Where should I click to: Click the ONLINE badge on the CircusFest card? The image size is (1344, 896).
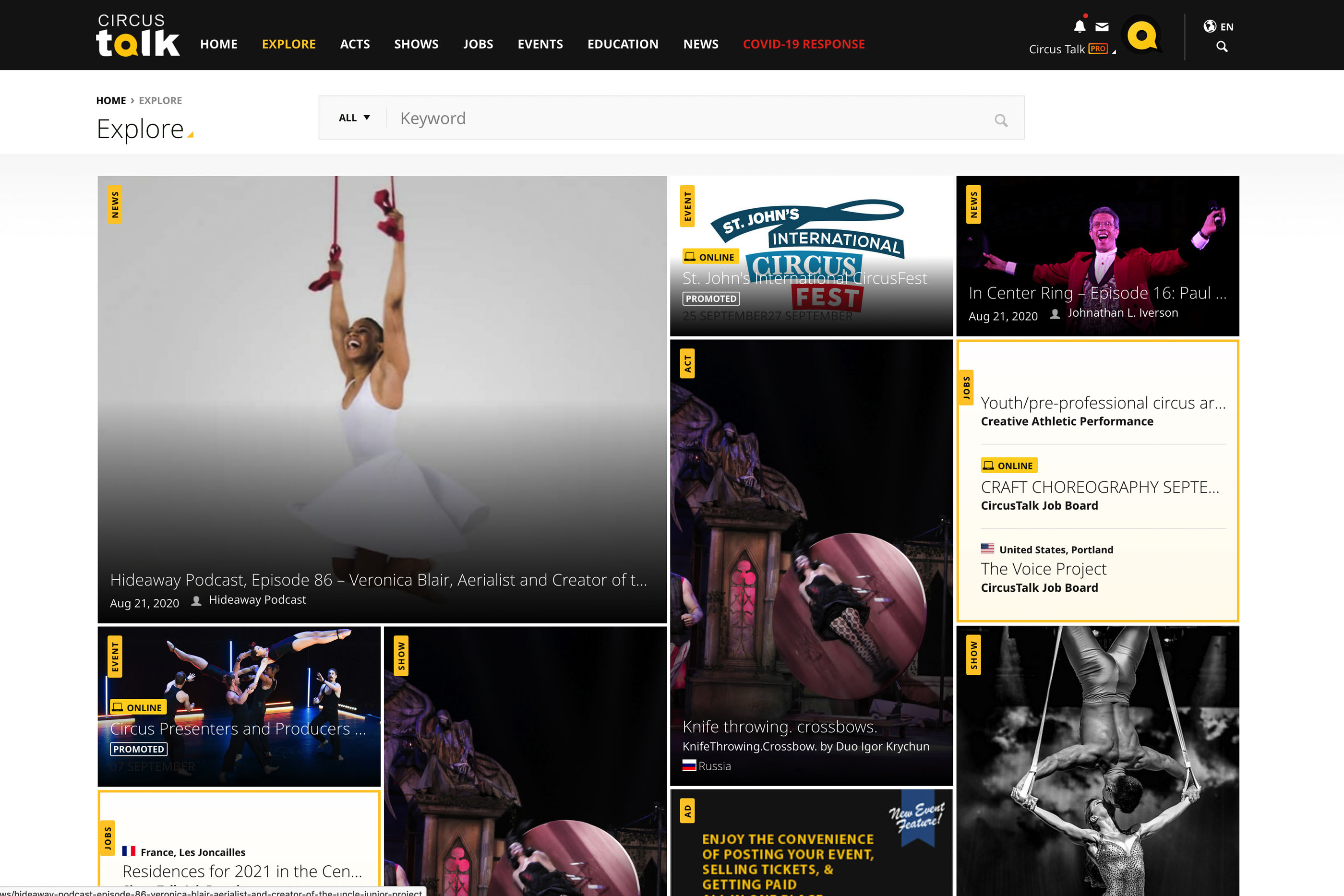pos(710,257)
